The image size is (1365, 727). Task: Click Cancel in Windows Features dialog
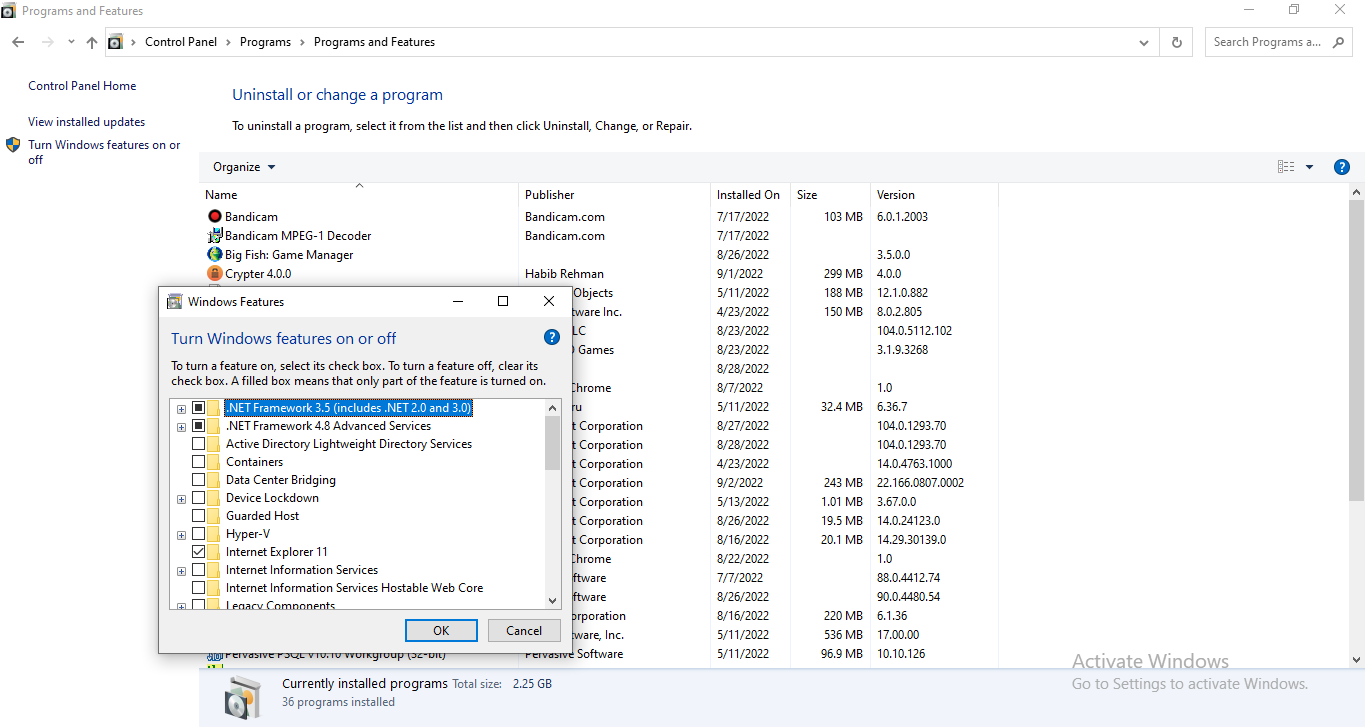point(524,630)
